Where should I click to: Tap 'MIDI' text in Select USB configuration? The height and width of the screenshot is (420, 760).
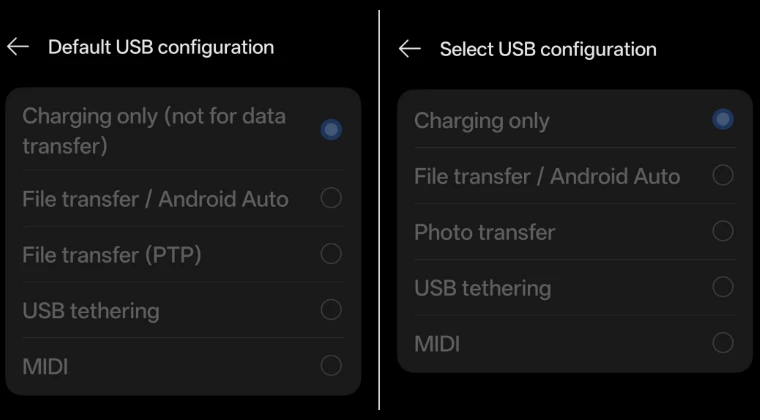pyautogui.click(x=437, y=344)
